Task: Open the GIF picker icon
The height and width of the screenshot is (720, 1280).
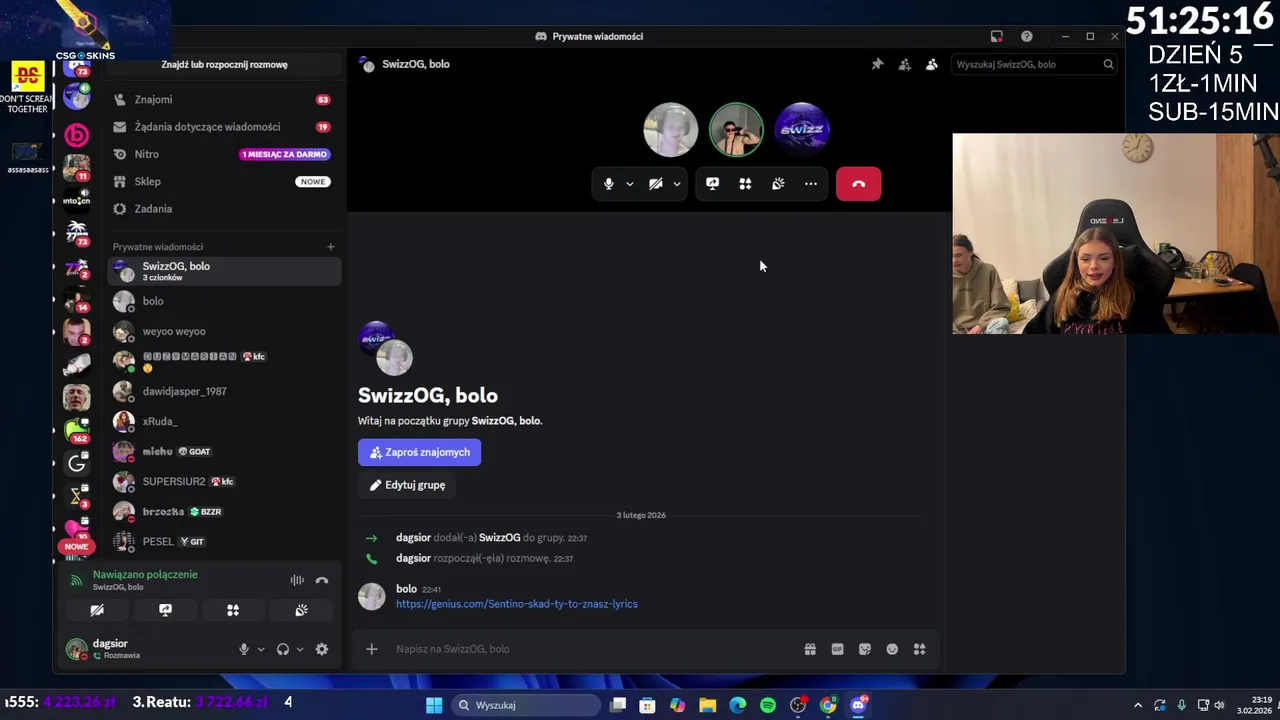Action: coord(837,649)
